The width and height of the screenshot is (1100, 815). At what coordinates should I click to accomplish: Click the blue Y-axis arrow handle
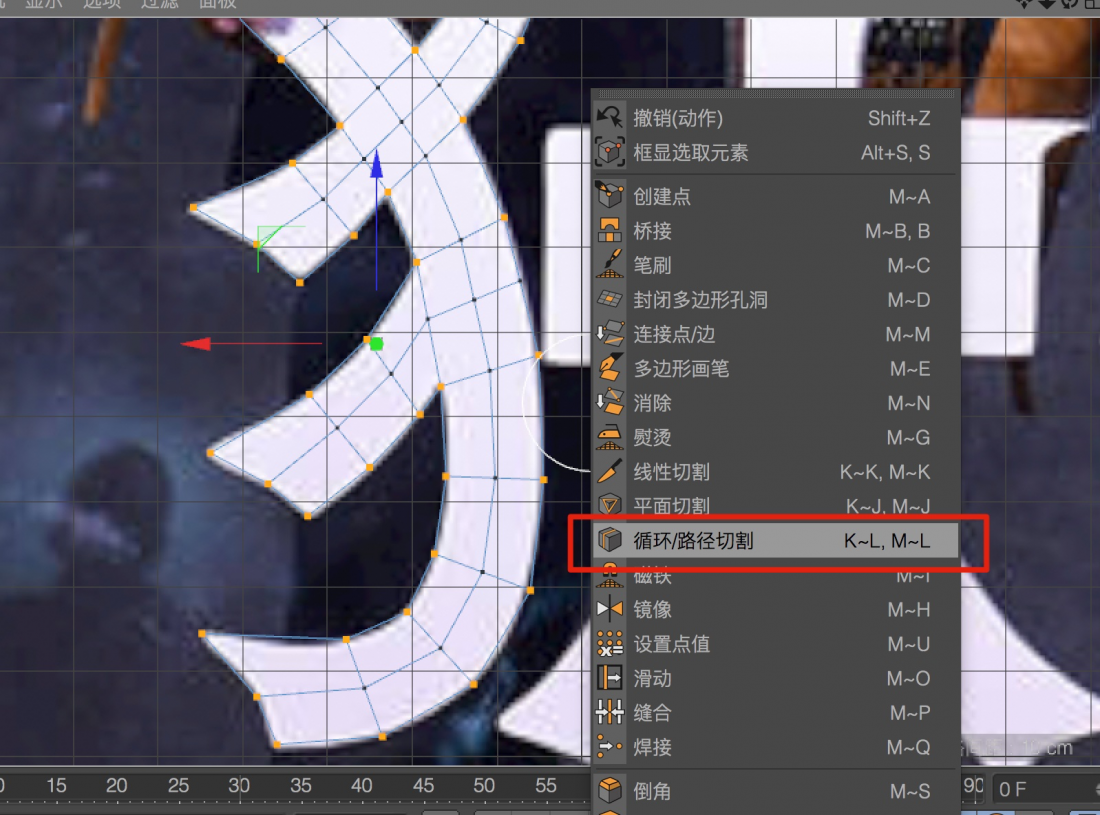377,165
